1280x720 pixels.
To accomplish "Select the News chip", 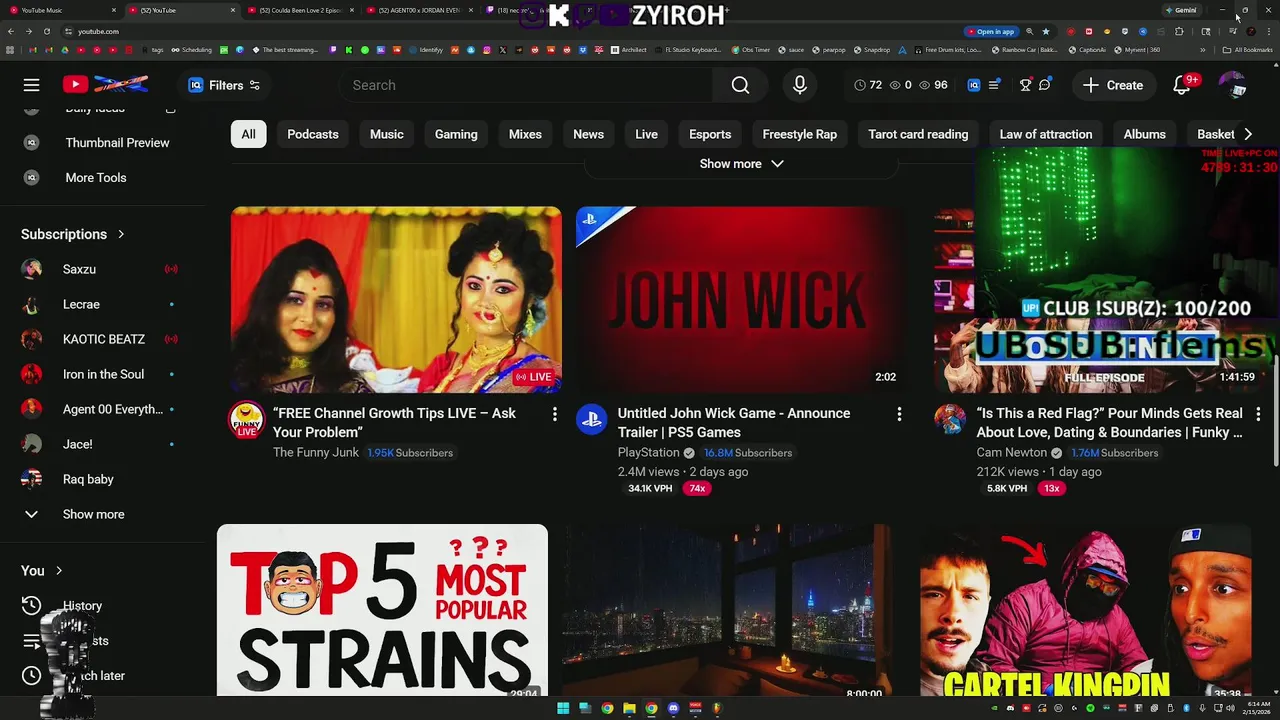I will pyautogui.click(x=588, y=134).
